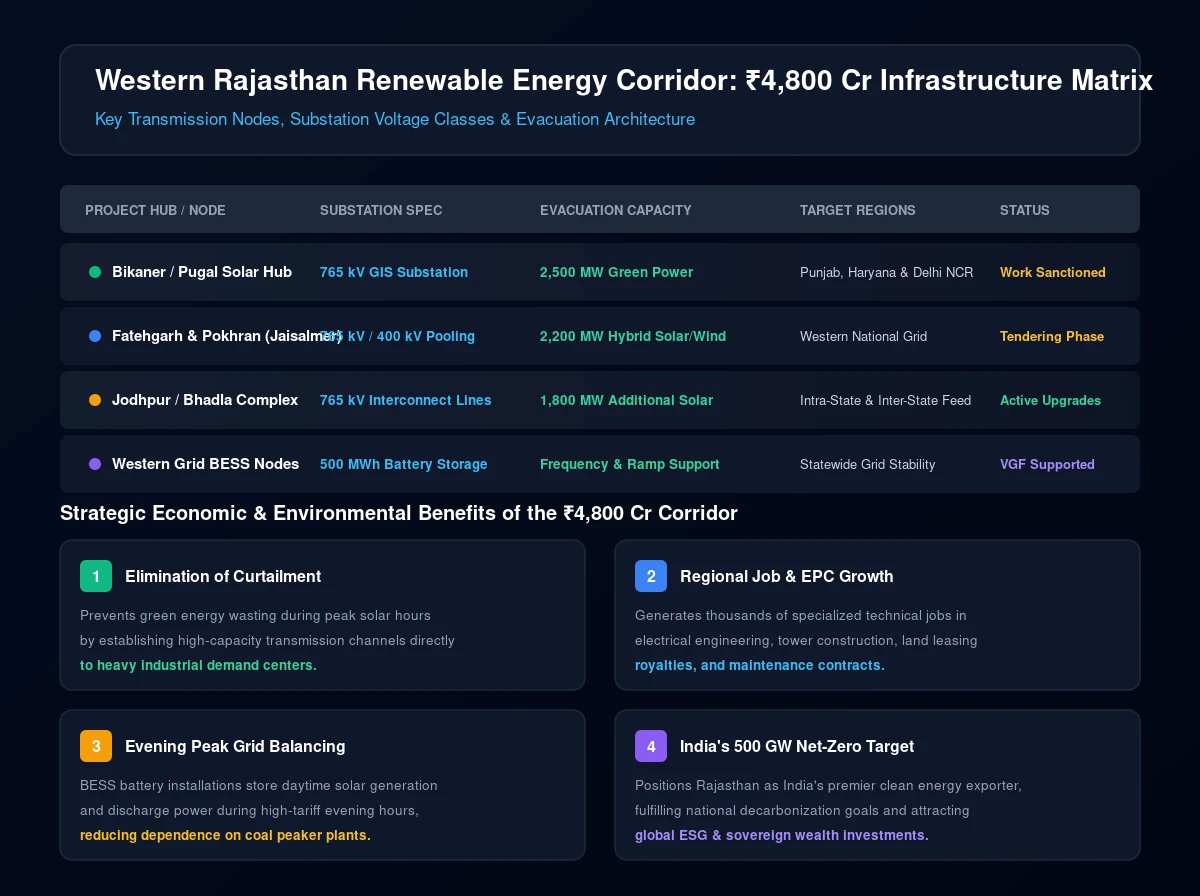Click the VGF Supported status

click(1047, 464)
